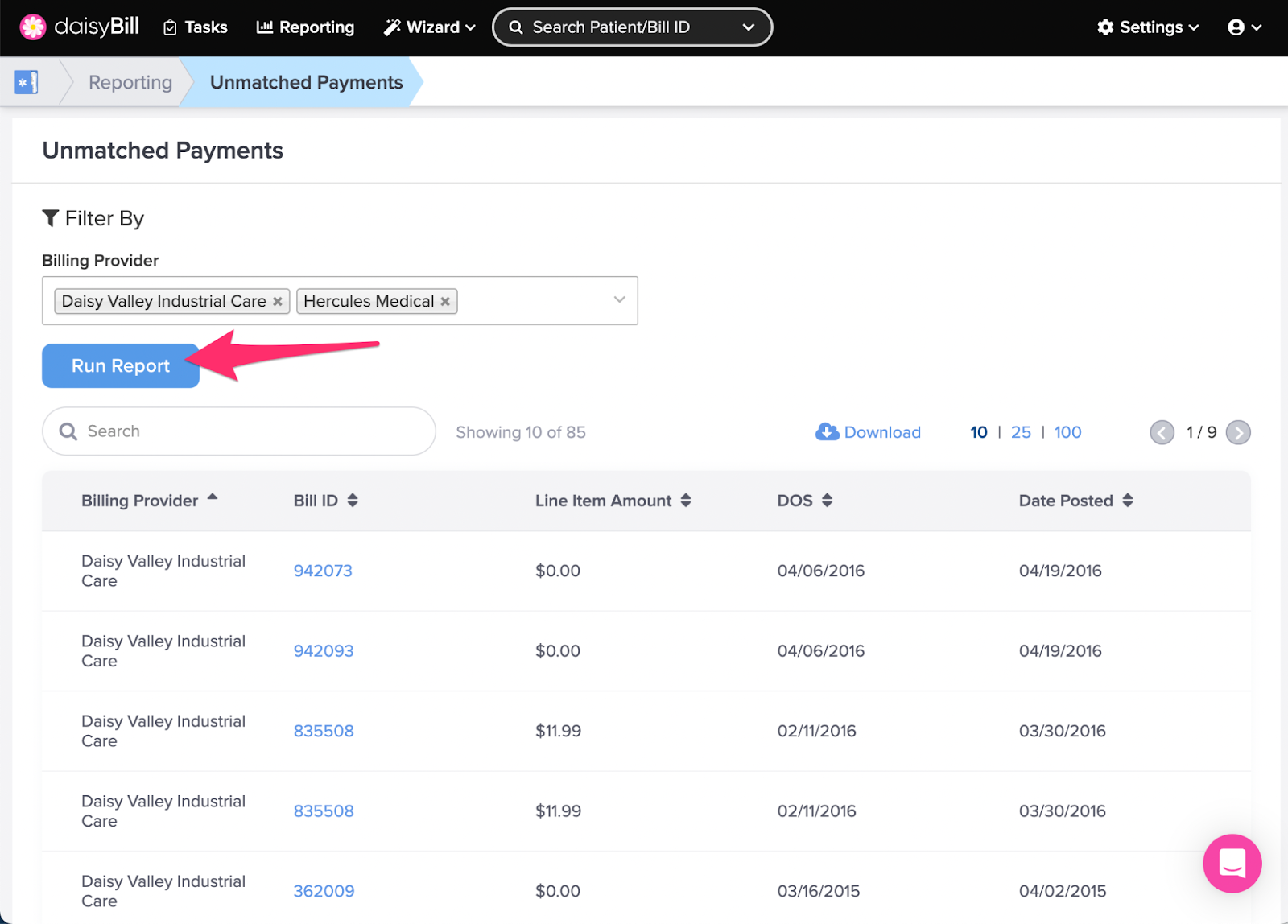Screen dimensions: 1288x924
Task: Sort by Bill ID column
Action: pos(326,501)
